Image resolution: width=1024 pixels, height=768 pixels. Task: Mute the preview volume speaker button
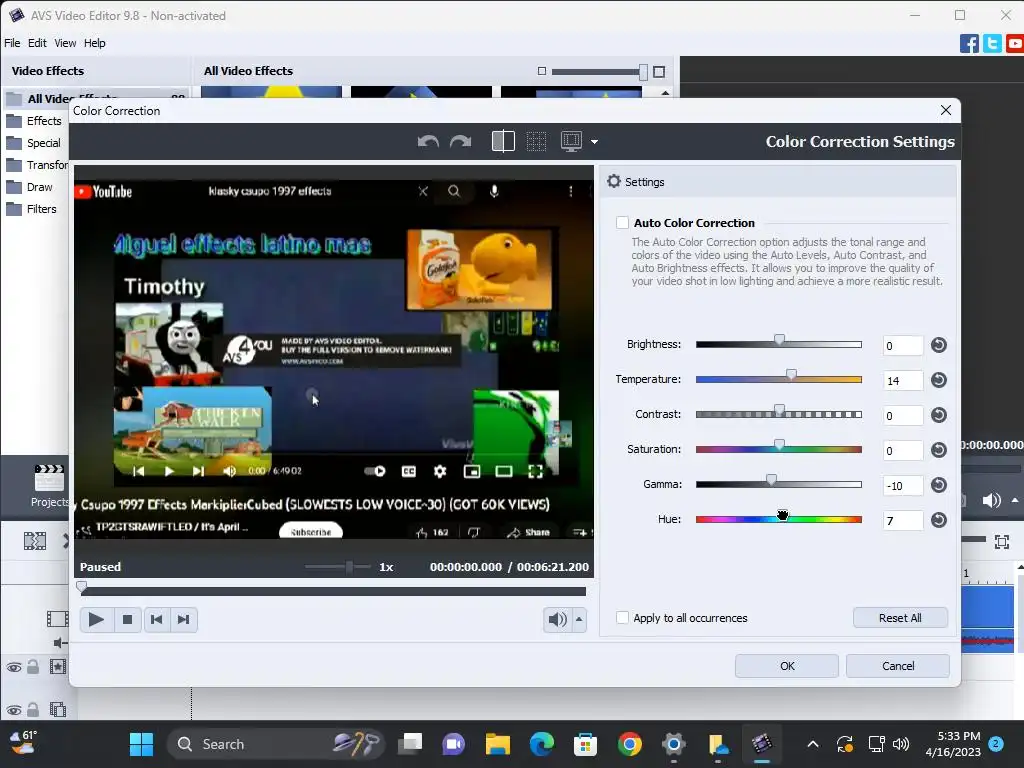pos(557,620)
